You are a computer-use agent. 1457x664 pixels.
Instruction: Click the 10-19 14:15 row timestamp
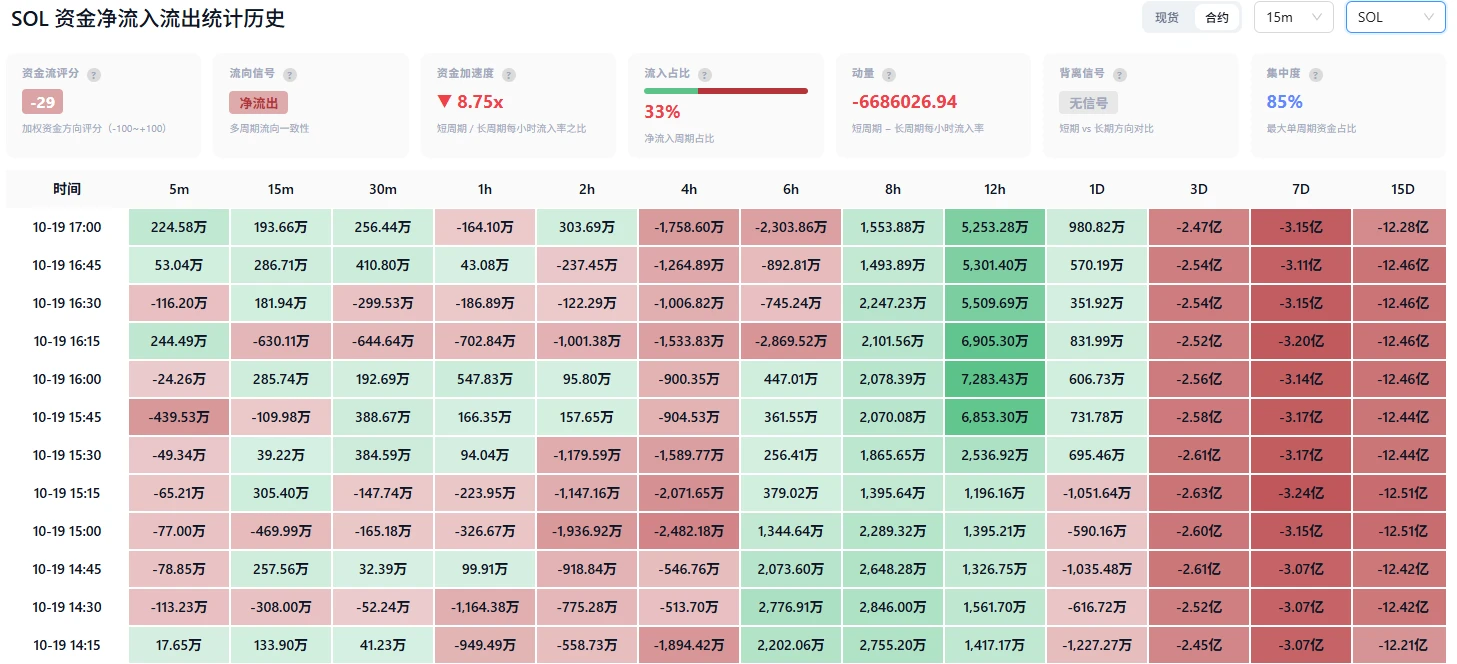(x=67, y=645)
